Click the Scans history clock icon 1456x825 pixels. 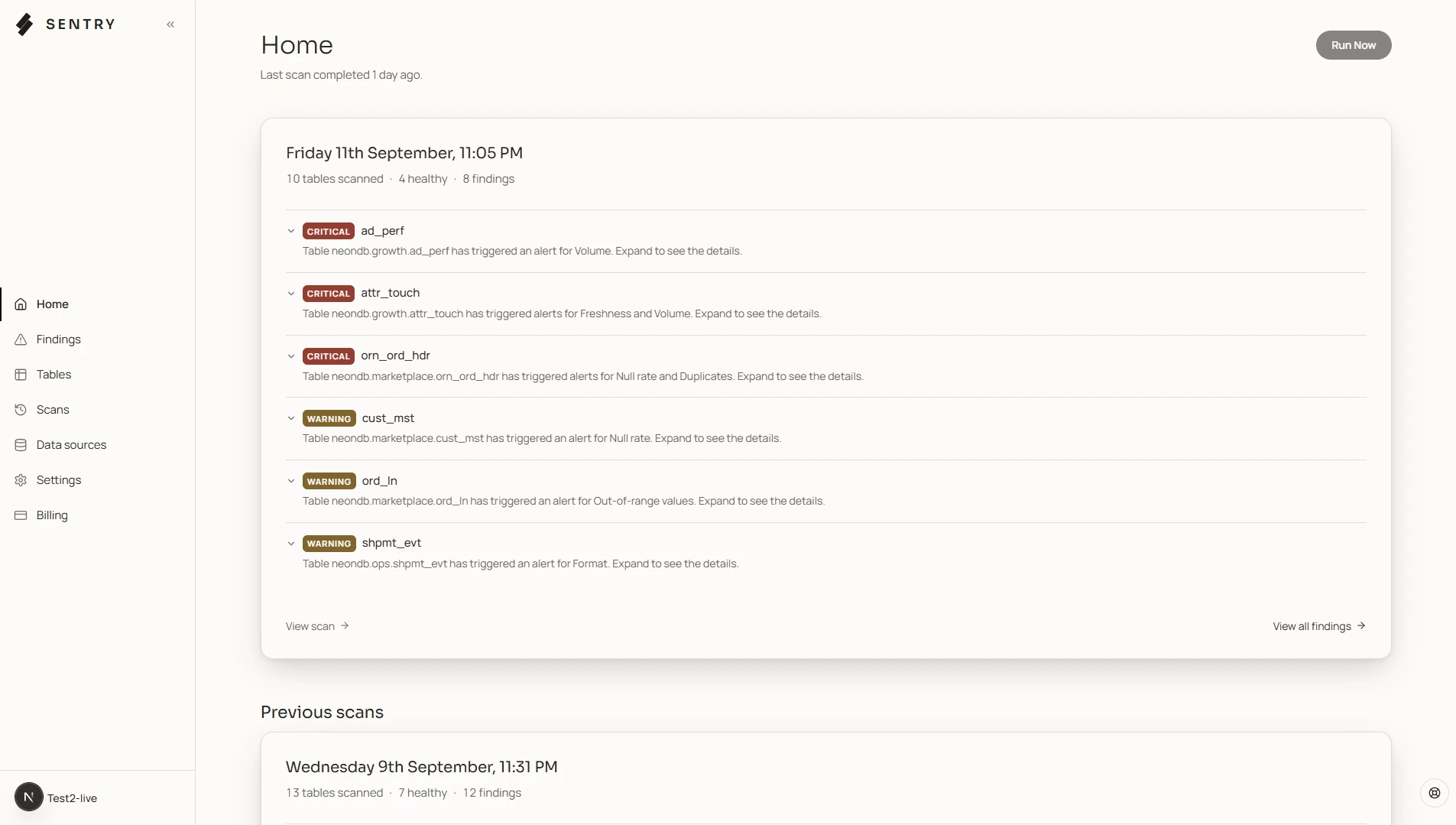(21, 410)
